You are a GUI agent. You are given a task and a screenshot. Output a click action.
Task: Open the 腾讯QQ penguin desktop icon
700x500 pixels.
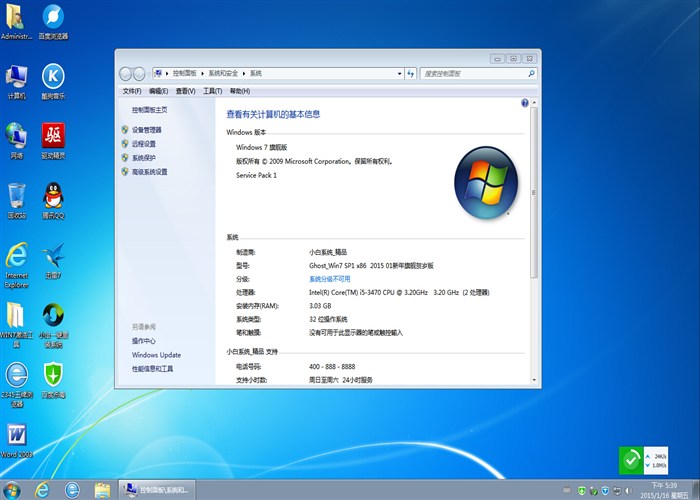click(53, 198)
